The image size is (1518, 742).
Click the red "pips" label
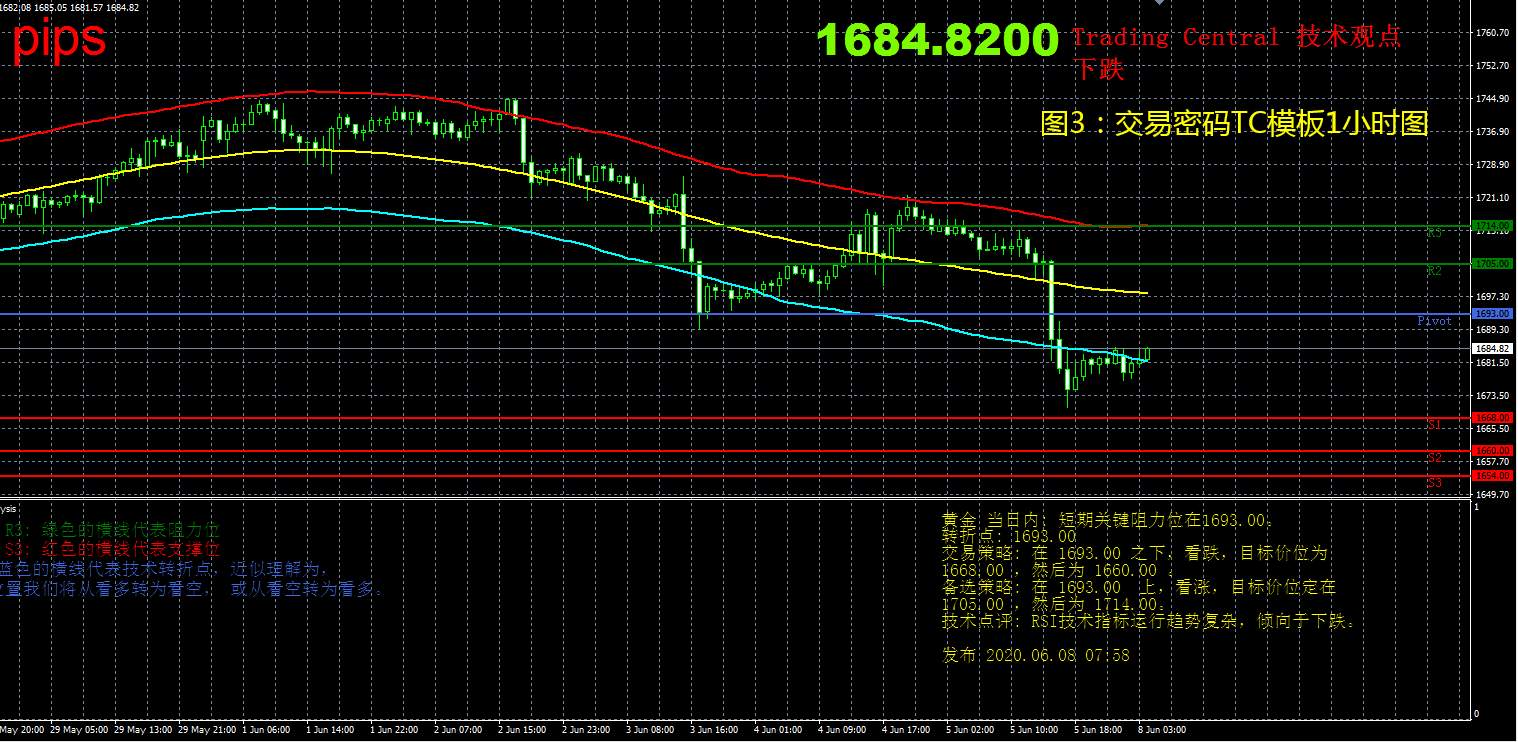click(x=58, y=40)
